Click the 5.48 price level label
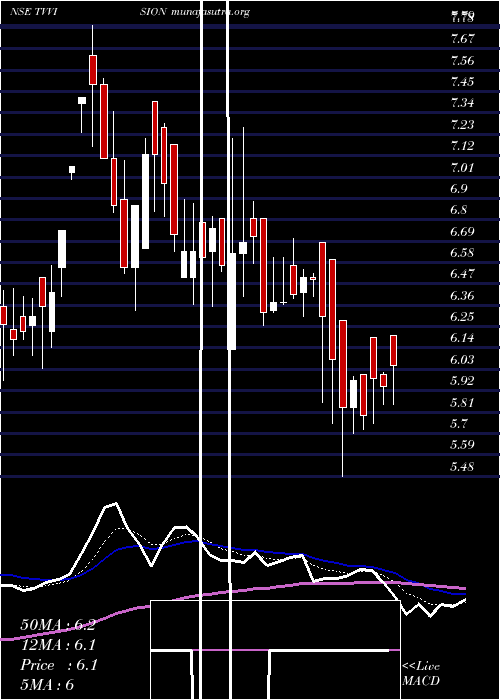Image resolution: width=500 pixels, height=700 pixels. coord(462,467)
